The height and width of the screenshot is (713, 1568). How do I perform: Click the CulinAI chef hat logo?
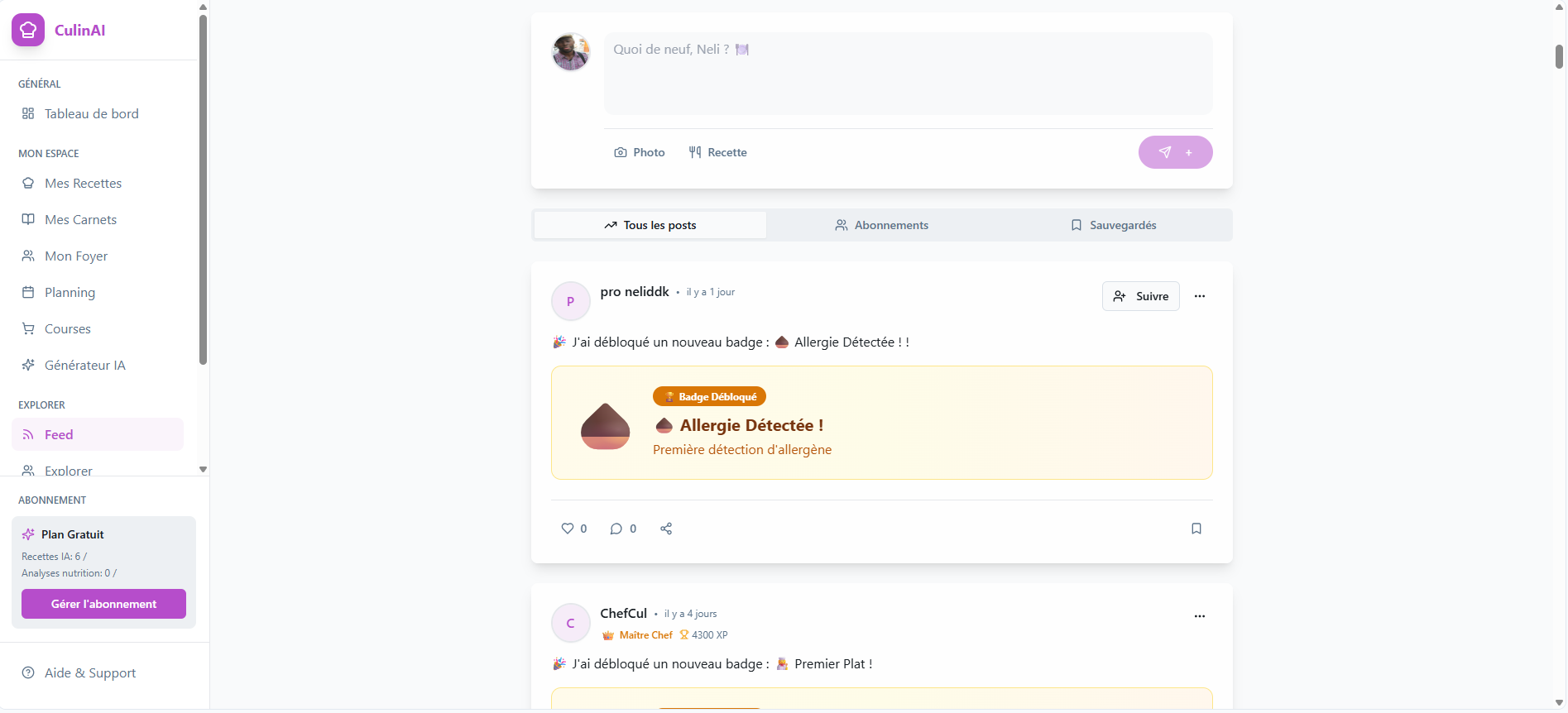point(28,30)
